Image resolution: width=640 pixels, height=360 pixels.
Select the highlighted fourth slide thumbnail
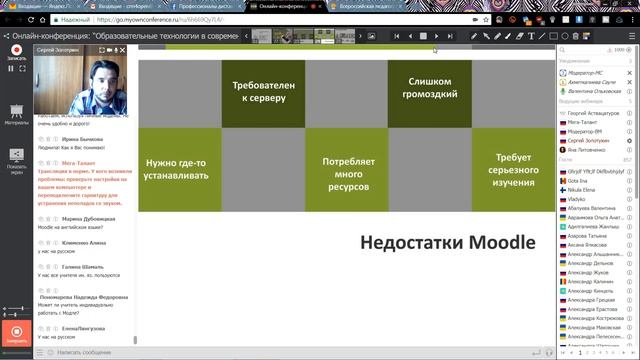coord(324,36)
